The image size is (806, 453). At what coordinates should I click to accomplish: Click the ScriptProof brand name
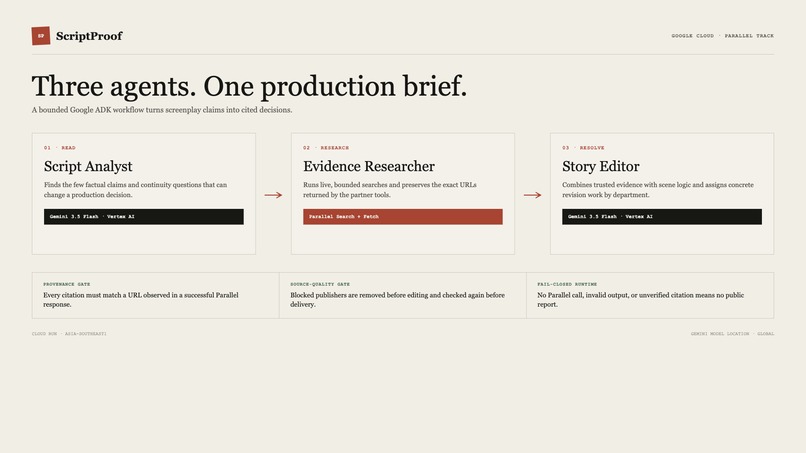pyautogui.click(x=89, y=36)
